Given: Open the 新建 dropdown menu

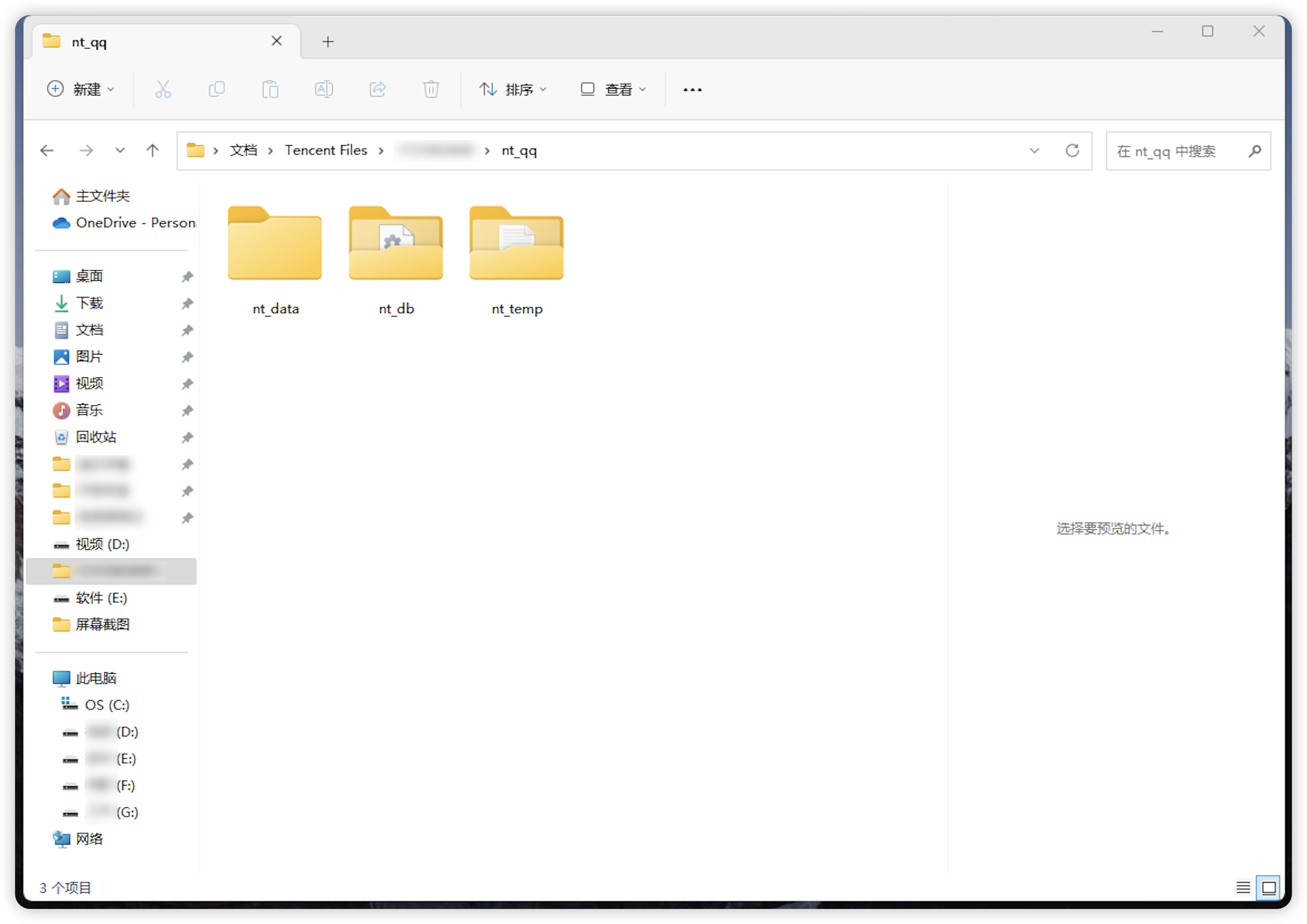Looking at the screenshot, I should coord(80,89).
